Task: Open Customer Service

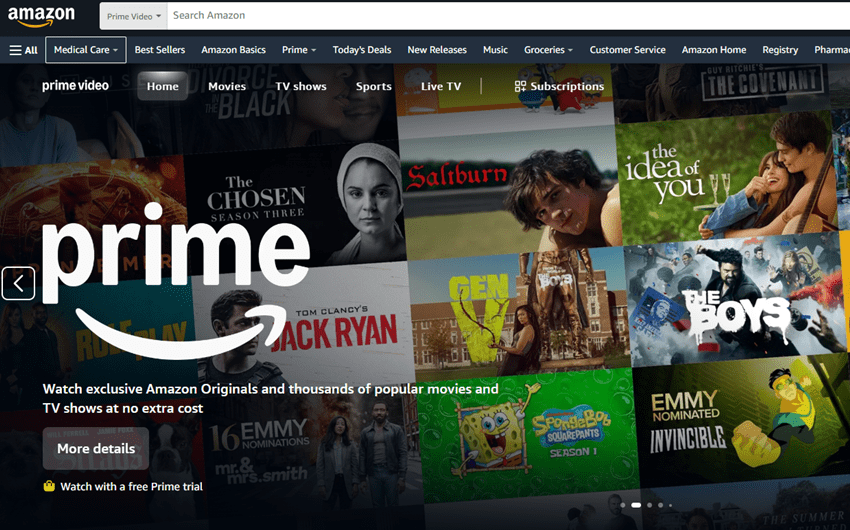Action: (x=627, y=50)
